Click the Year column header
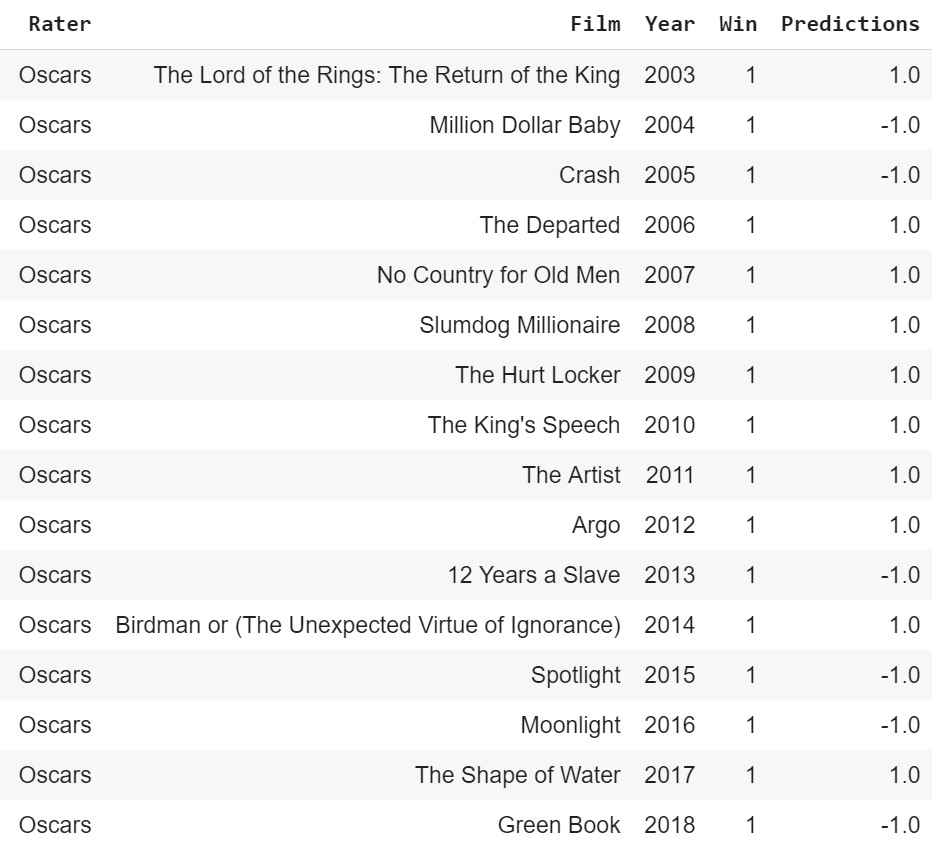 (x=670, y=24)
